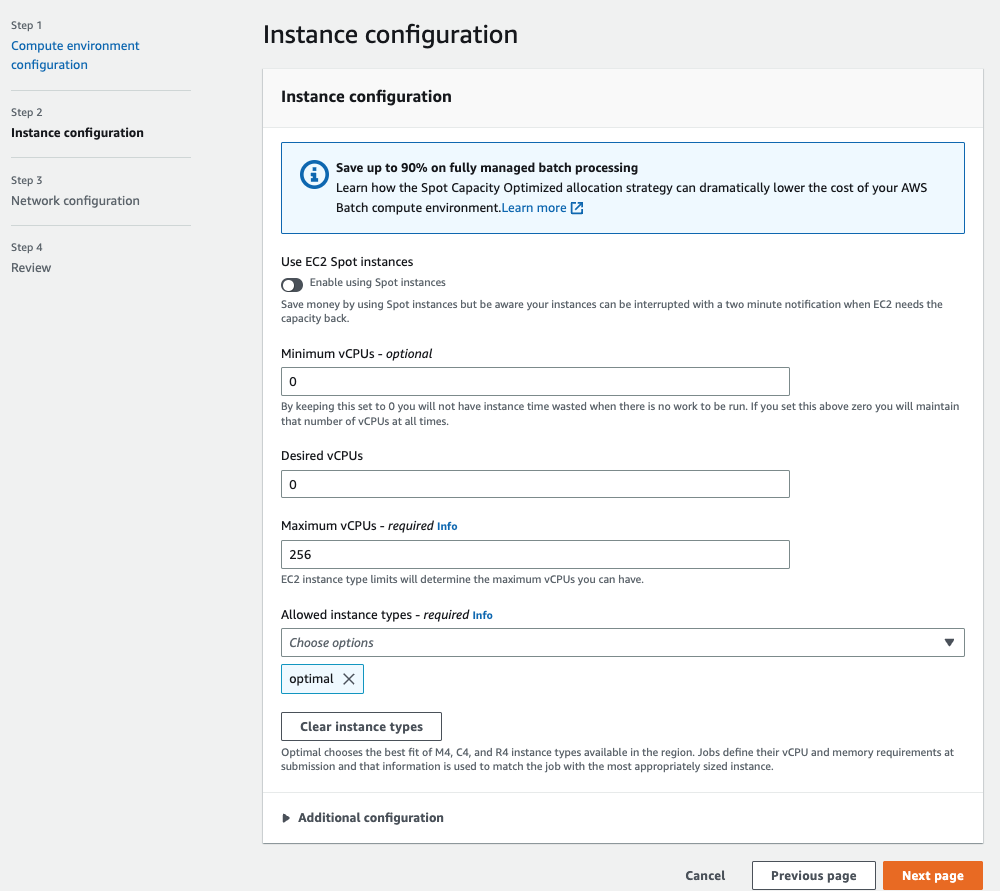Select Network configuration step in sidebar
This screenshot has width=1000, height=891.
(x=75, y=201)
